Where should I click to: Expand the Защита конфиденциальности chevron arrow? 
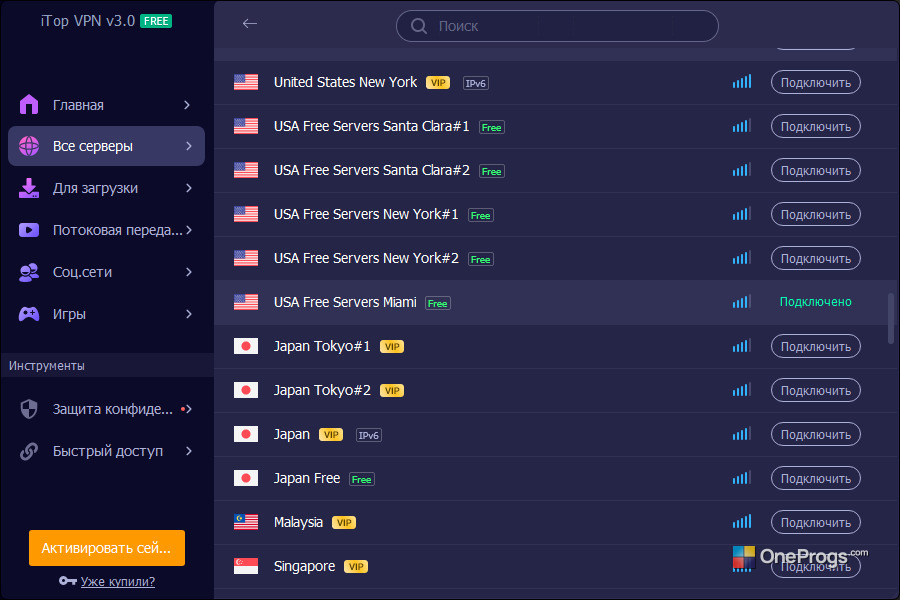[188, 409]
